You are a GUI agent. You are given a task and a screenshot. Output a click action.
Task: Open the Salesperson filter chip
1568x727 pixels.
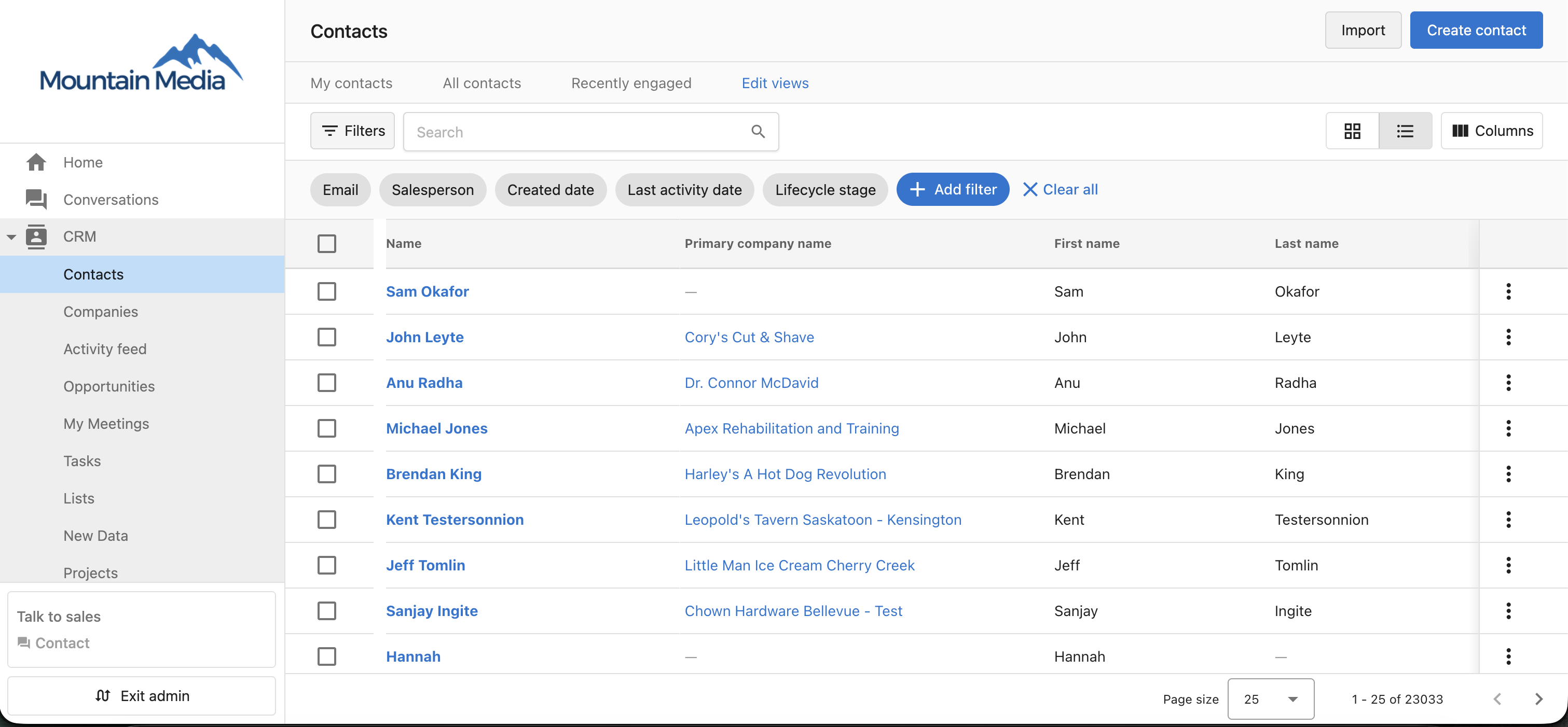pos(433,190)
